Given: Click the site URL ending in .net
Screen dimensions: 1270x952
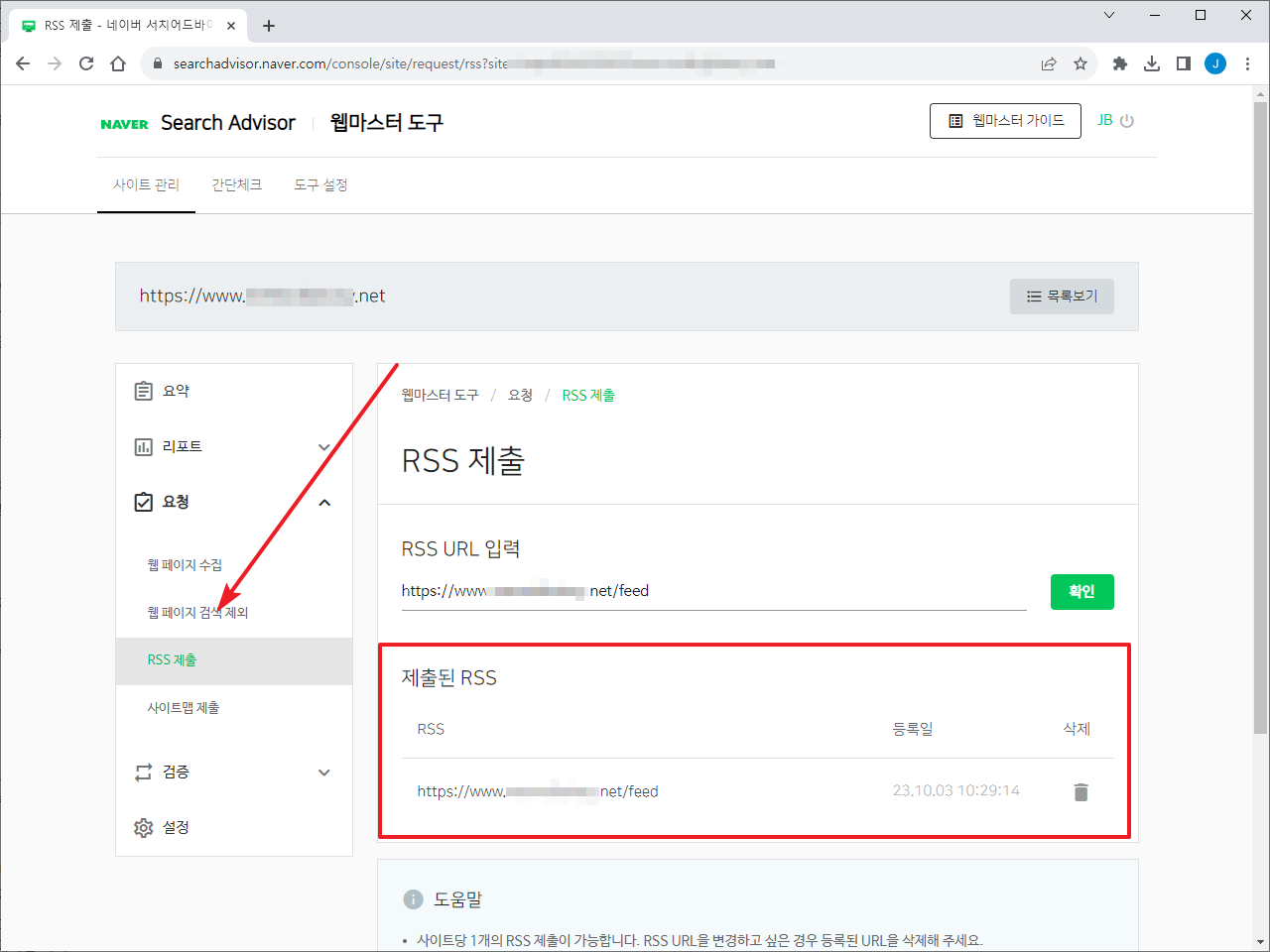Looking at the screenshot, I should tap(262, 296).
